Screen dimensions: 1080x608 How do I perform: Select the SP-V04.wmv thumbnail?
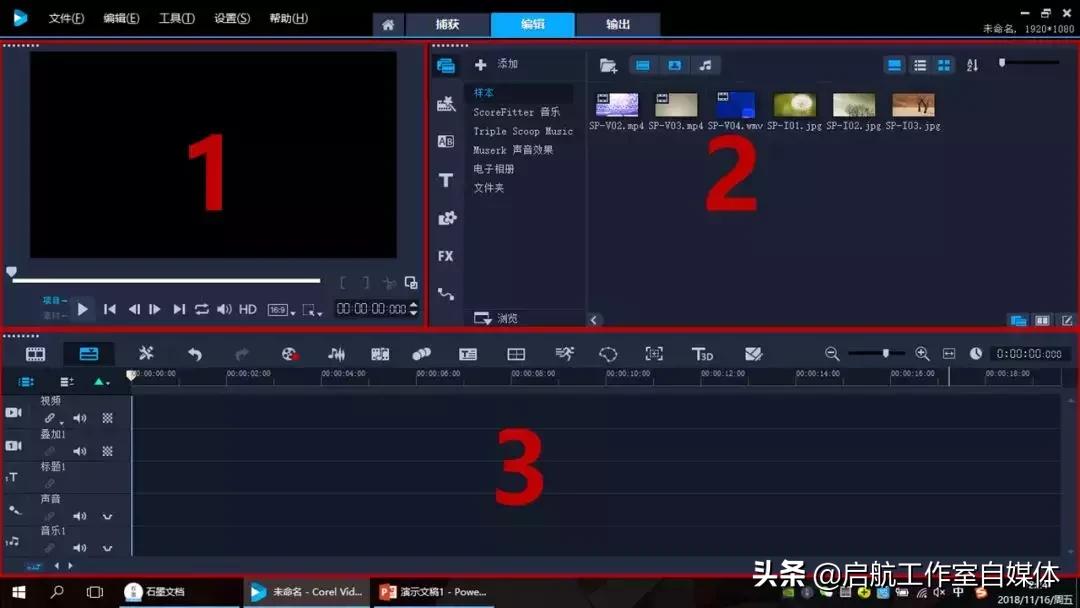(x=735, y=103)
